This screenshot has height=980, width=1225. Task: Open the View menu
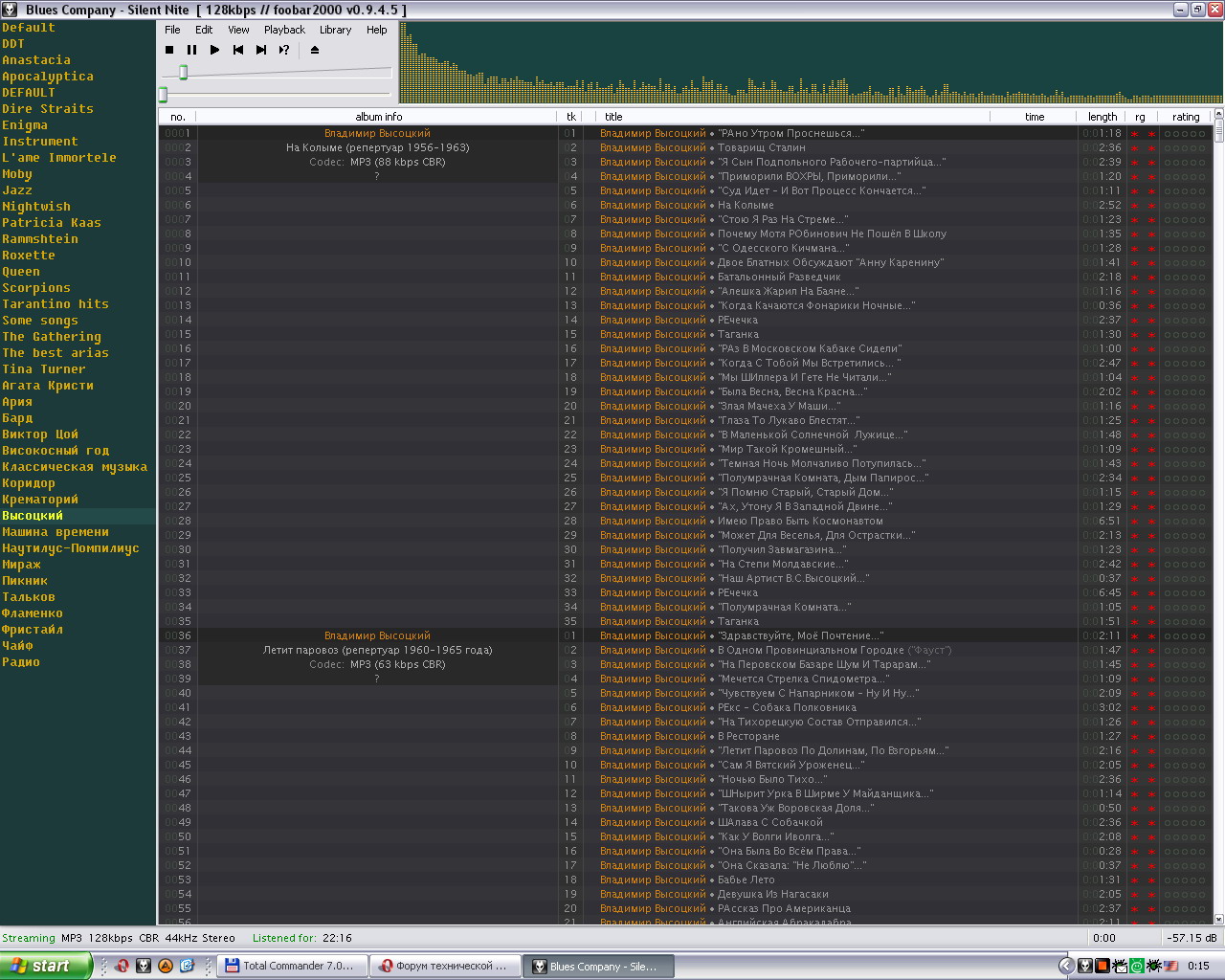[238, 30]
